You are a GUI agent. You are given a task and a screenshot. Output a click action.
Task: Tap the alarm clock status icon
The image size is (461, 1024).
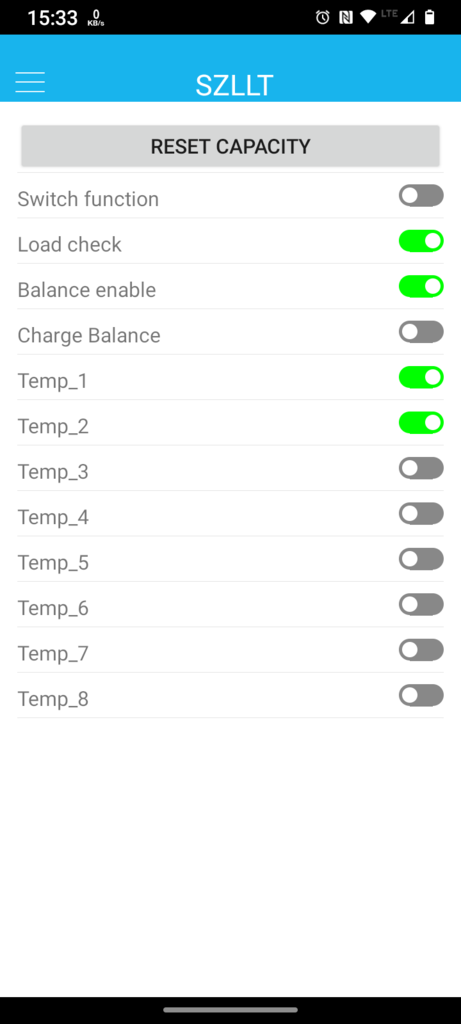[323, 18]
